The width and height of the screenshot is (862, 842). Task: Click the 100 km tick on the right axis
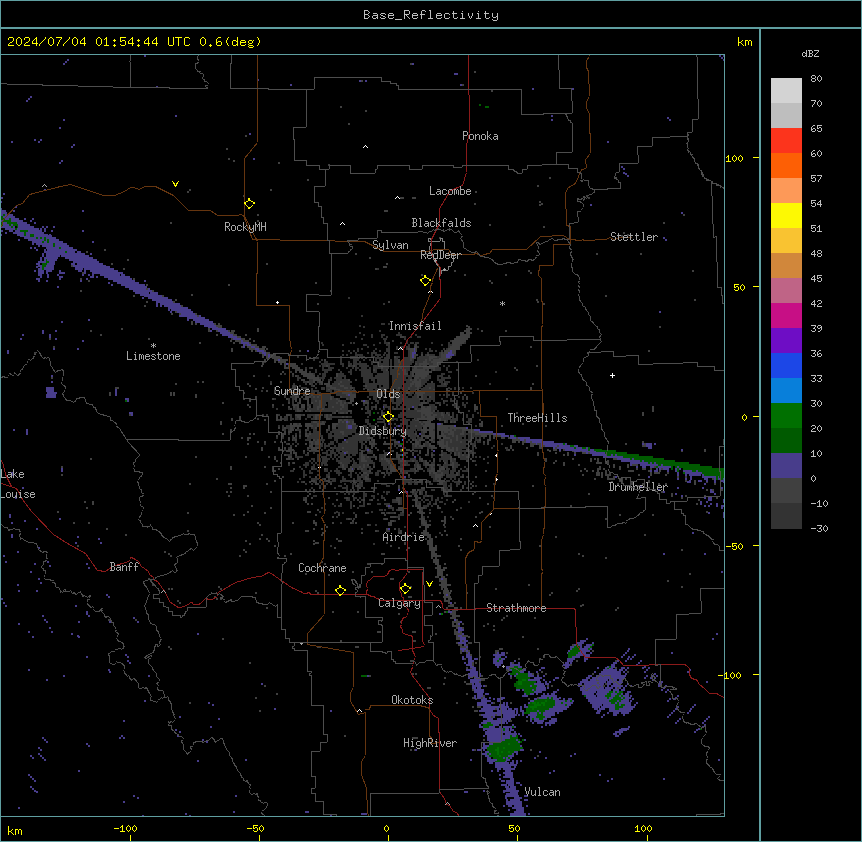tap(734, 158)
